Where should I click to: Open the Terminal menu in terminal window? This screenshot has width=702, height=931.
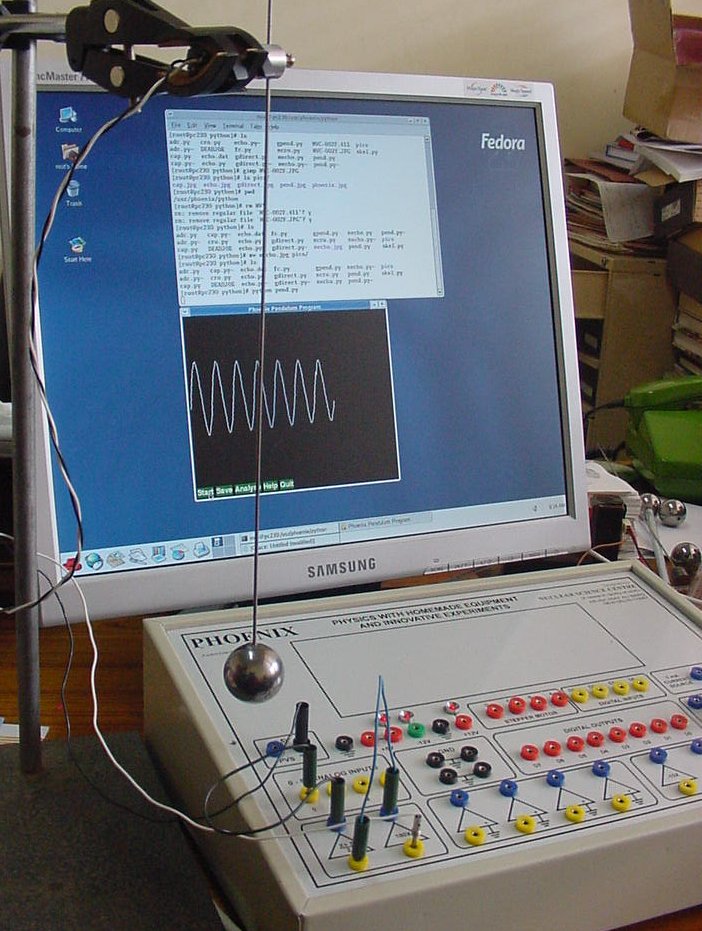click(x=233, y=126)
